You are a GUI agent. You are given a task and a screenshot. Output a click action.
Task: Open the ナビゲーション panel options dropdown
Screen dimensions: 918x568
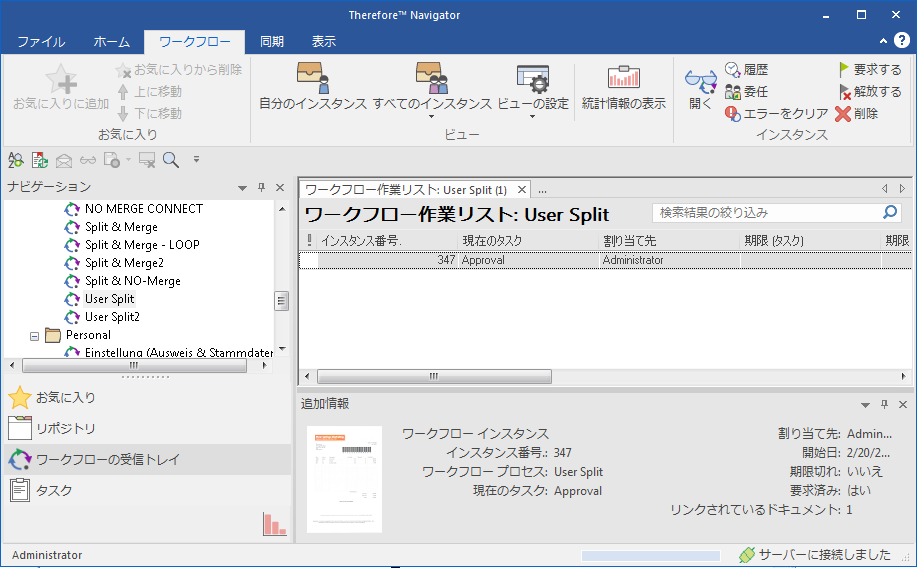242,188
